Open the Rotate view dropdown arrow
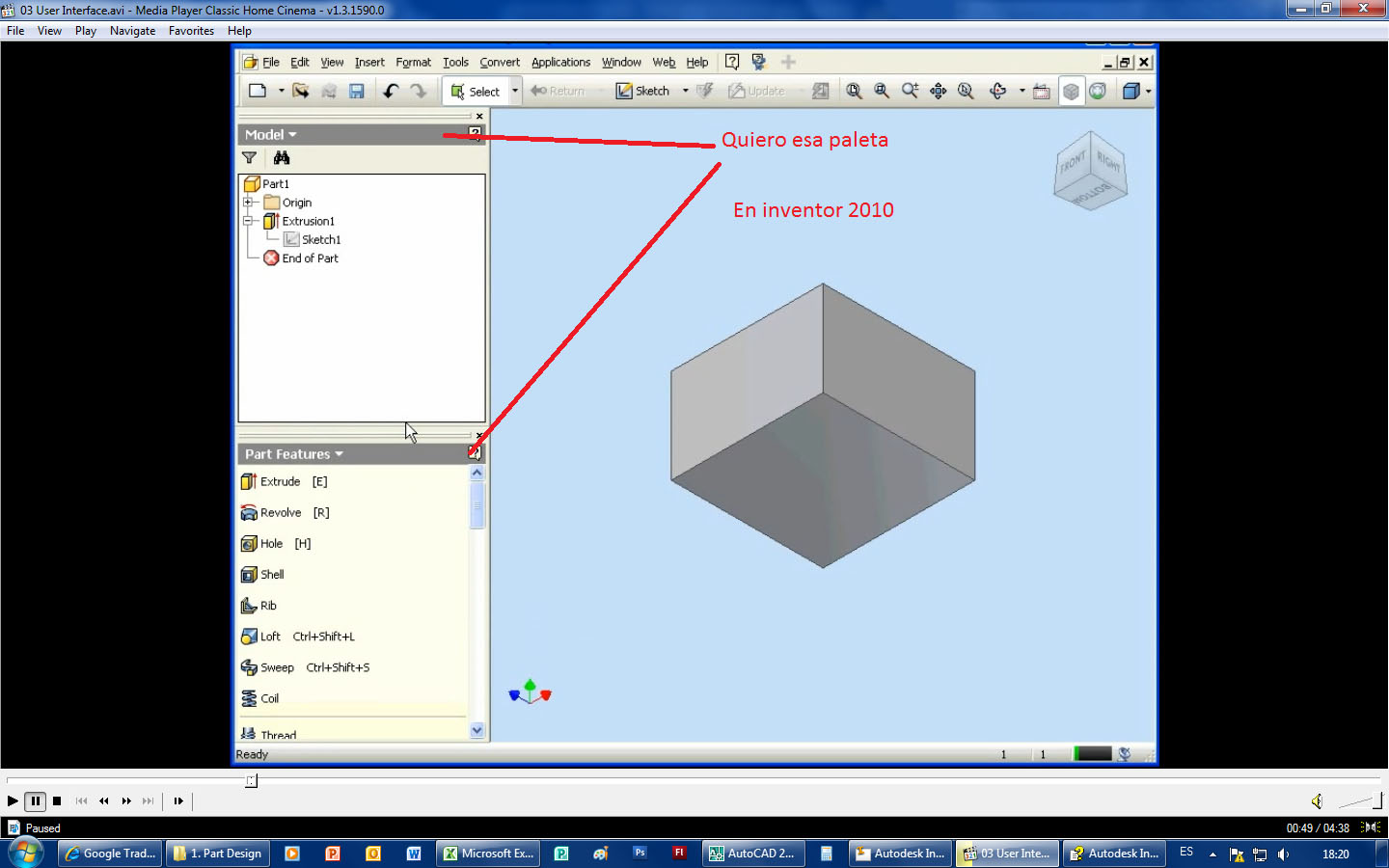This screenshot has height=868, width=1389. [x=1021, y=91]
